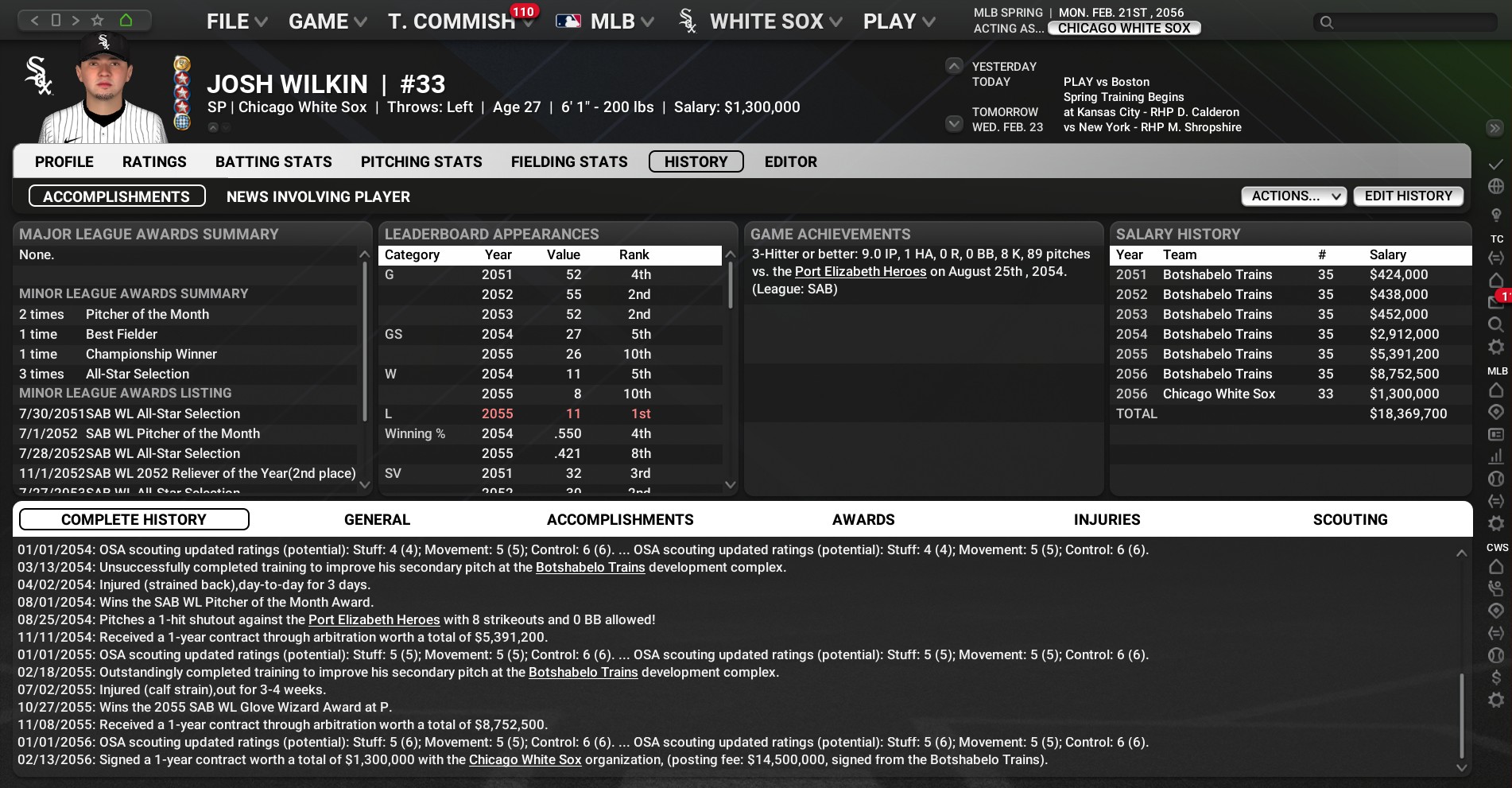1512x788 pixels.
Task: Open the manager person icon under CWS
Action: coord(1495,588)
